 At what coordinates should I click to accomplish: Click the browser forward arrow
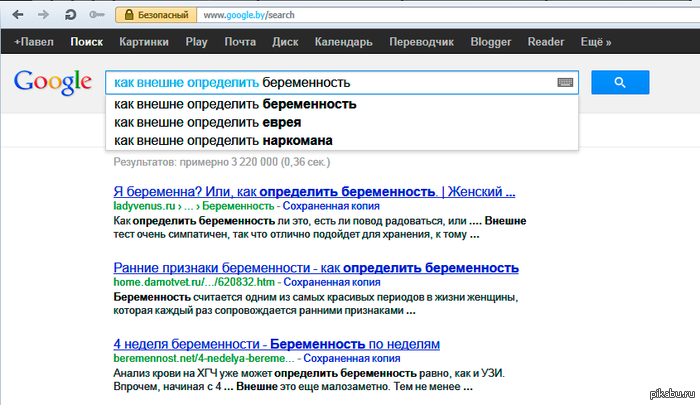coord(43,15)
